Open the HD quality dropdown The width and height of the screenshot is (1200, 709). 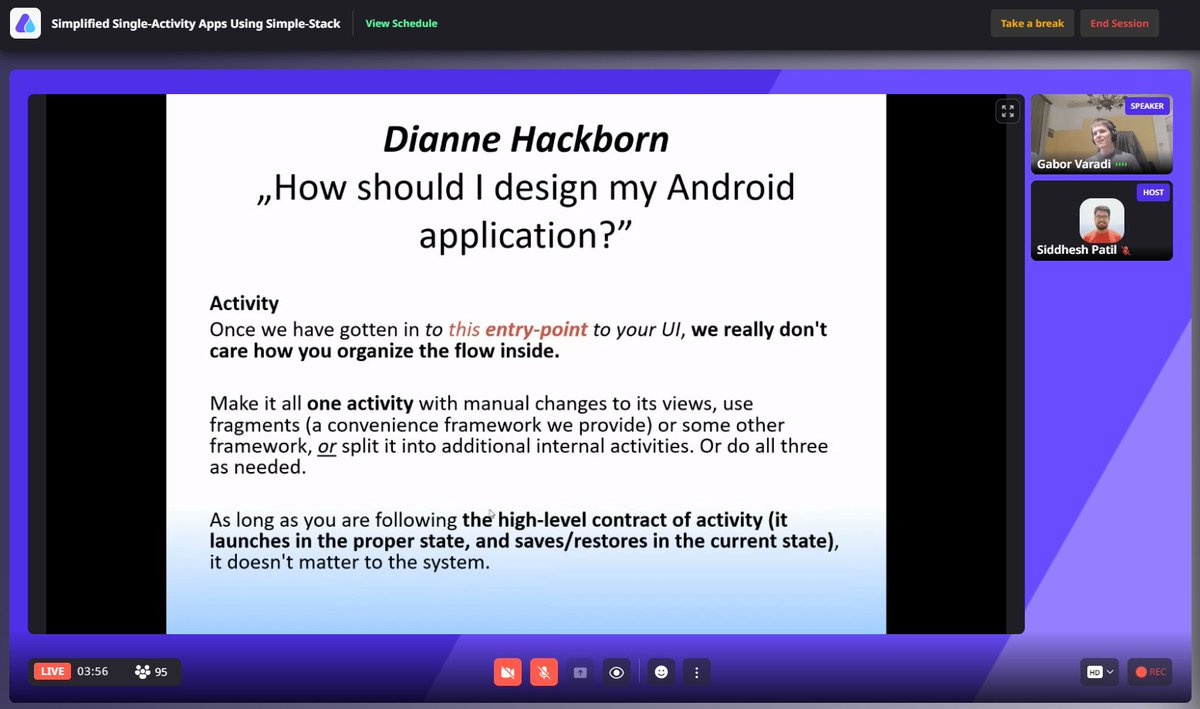click(1100, 672)
